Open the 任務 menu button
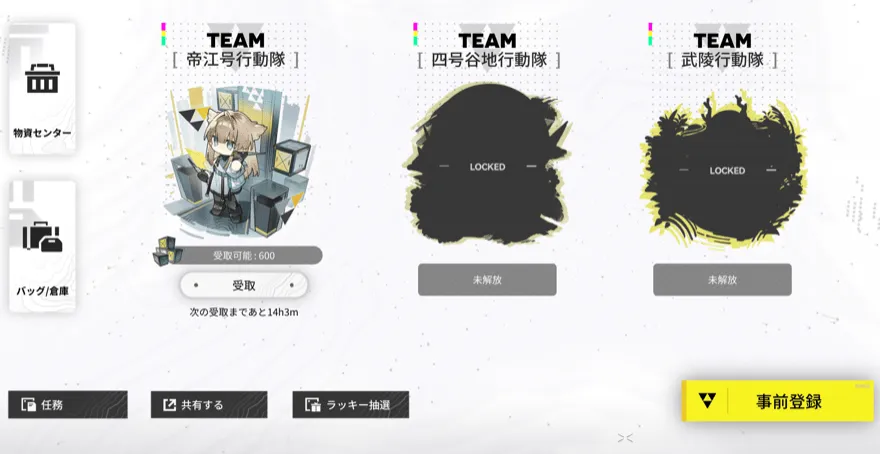This screenshot has width=880, height=454. 68,405
